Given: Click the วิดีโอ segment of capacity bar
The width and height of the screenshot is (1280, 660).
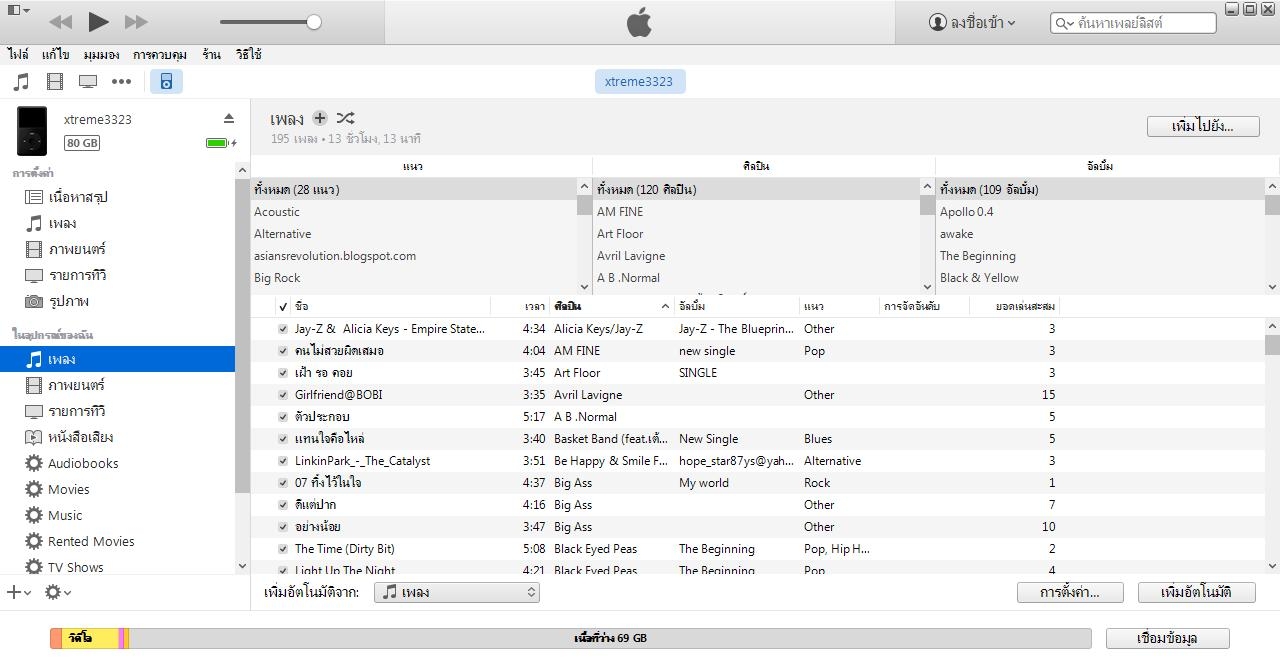Looking at the screenshot, I should click(x=88, y=638).
